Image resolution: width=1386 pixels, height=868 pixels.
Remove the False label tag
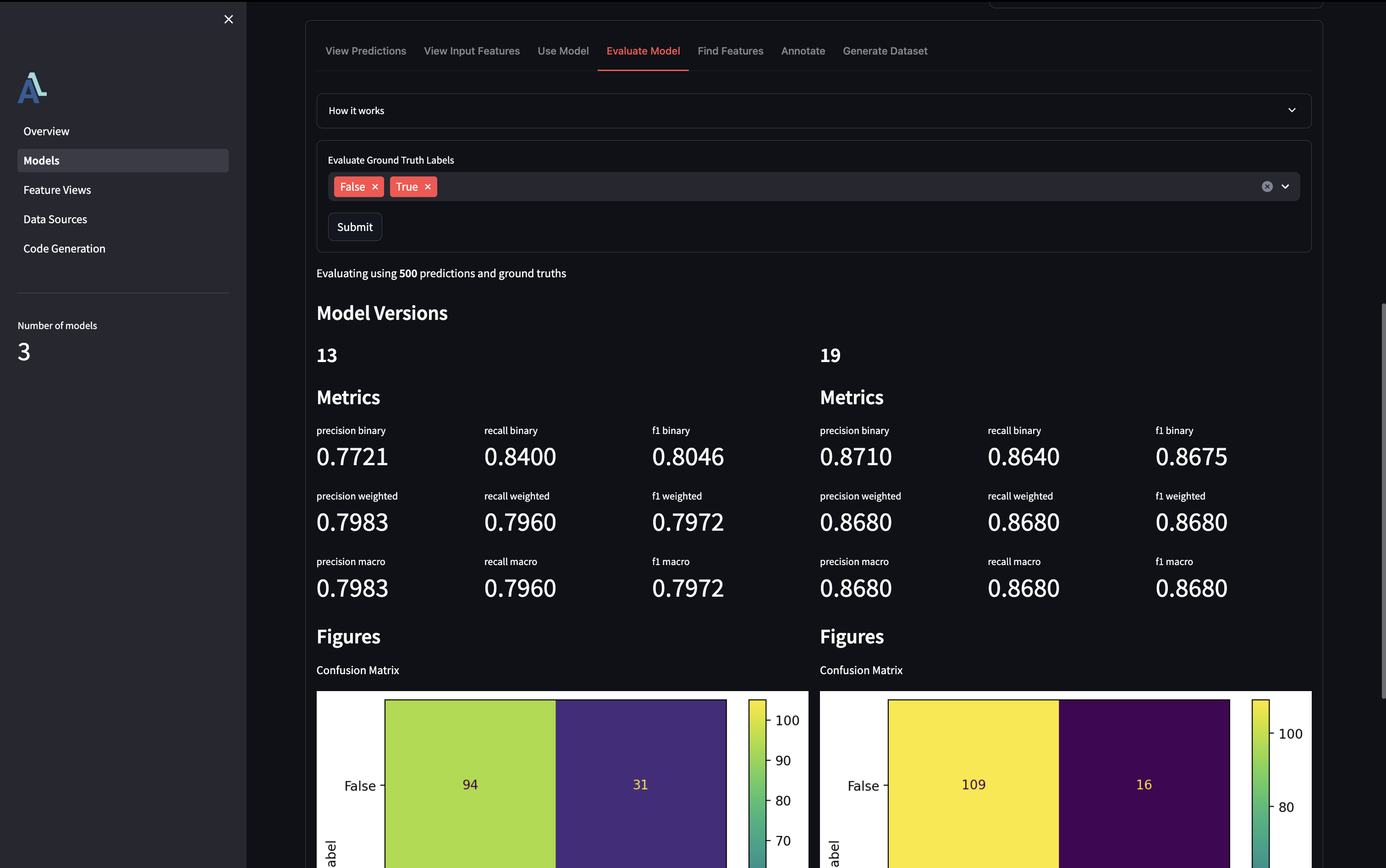pyautogui.click(x=375, y=187)
